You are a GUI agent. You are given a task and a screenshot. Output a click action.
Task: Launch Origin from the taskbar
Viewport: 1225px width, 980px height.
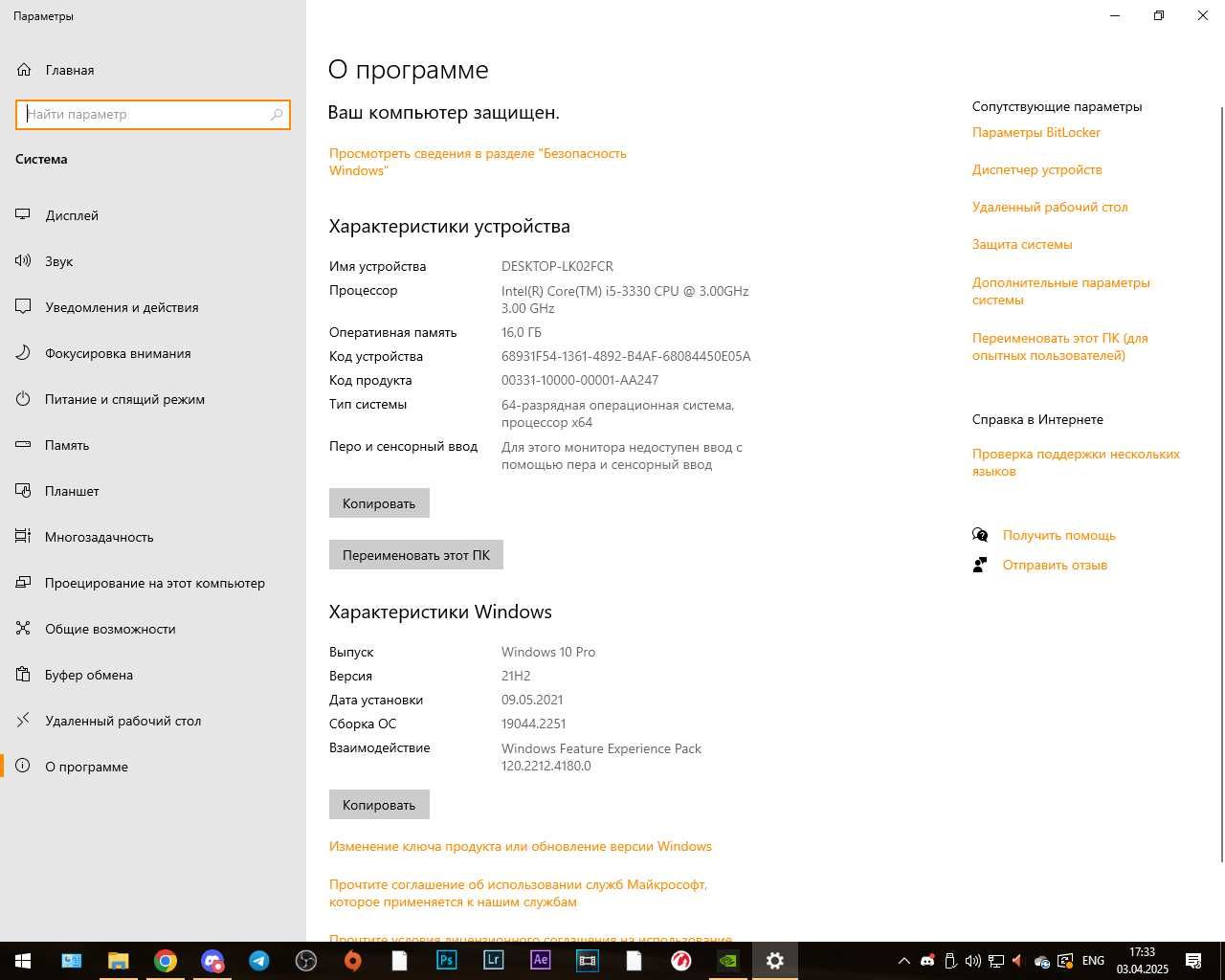(x=353, y=961)
